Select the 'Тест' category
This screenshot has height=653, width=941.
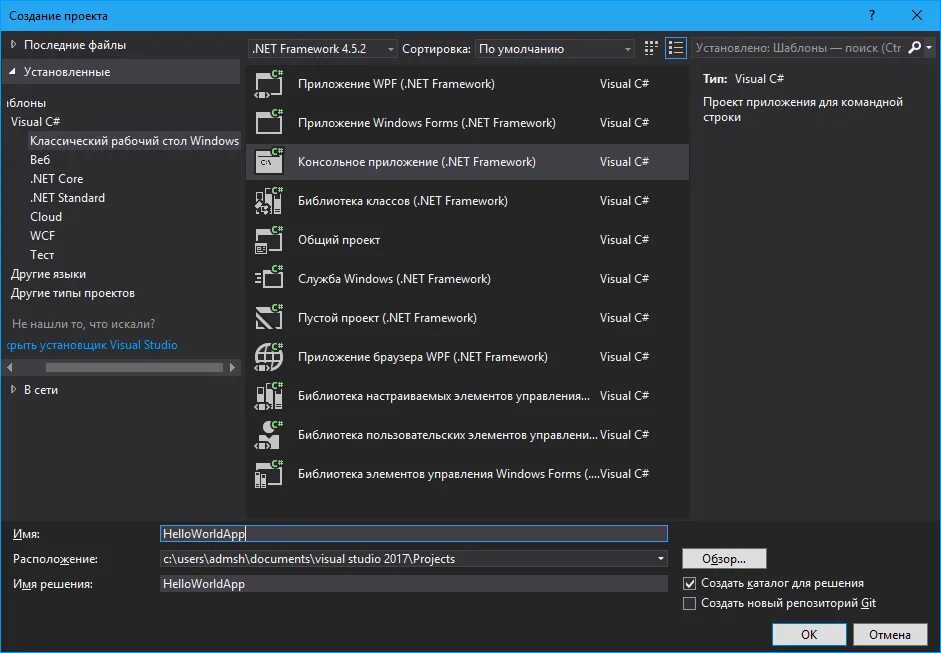(42, 254)
